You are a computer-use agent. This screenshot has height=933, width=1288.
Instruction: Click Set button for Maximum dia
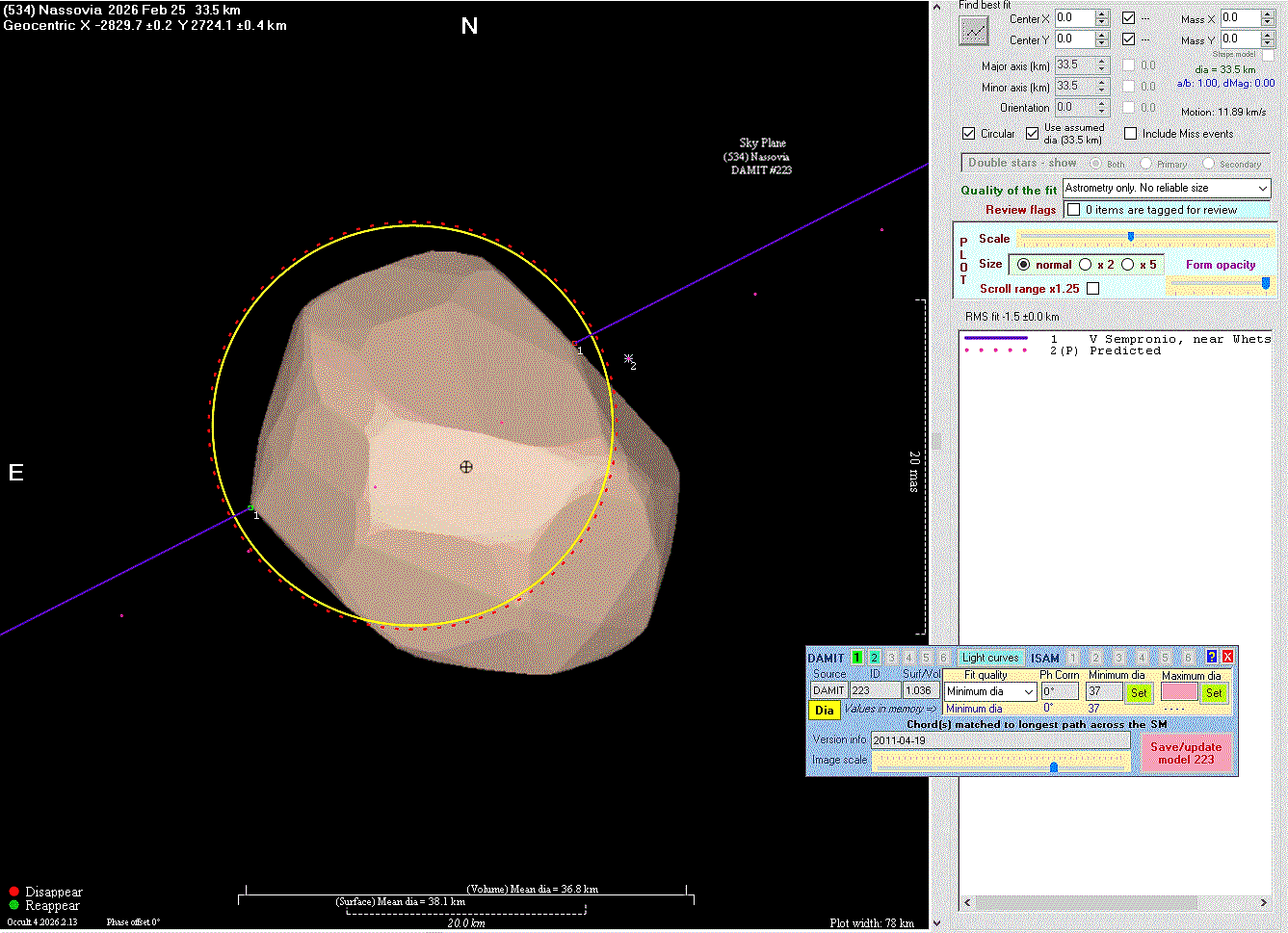click(1214, 692)
